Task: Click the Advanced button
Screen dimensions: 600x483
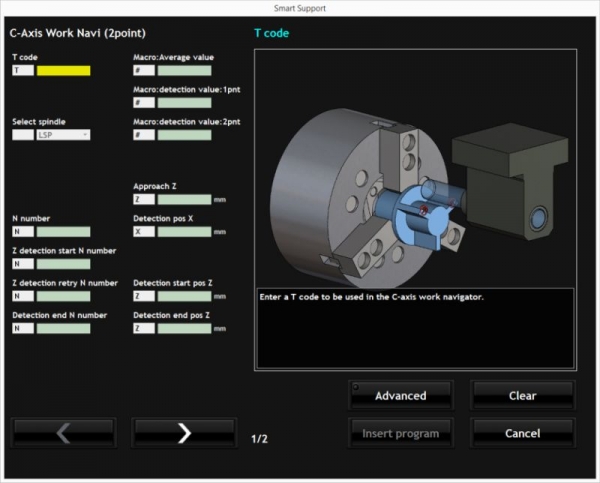Action: pos(400,395)
